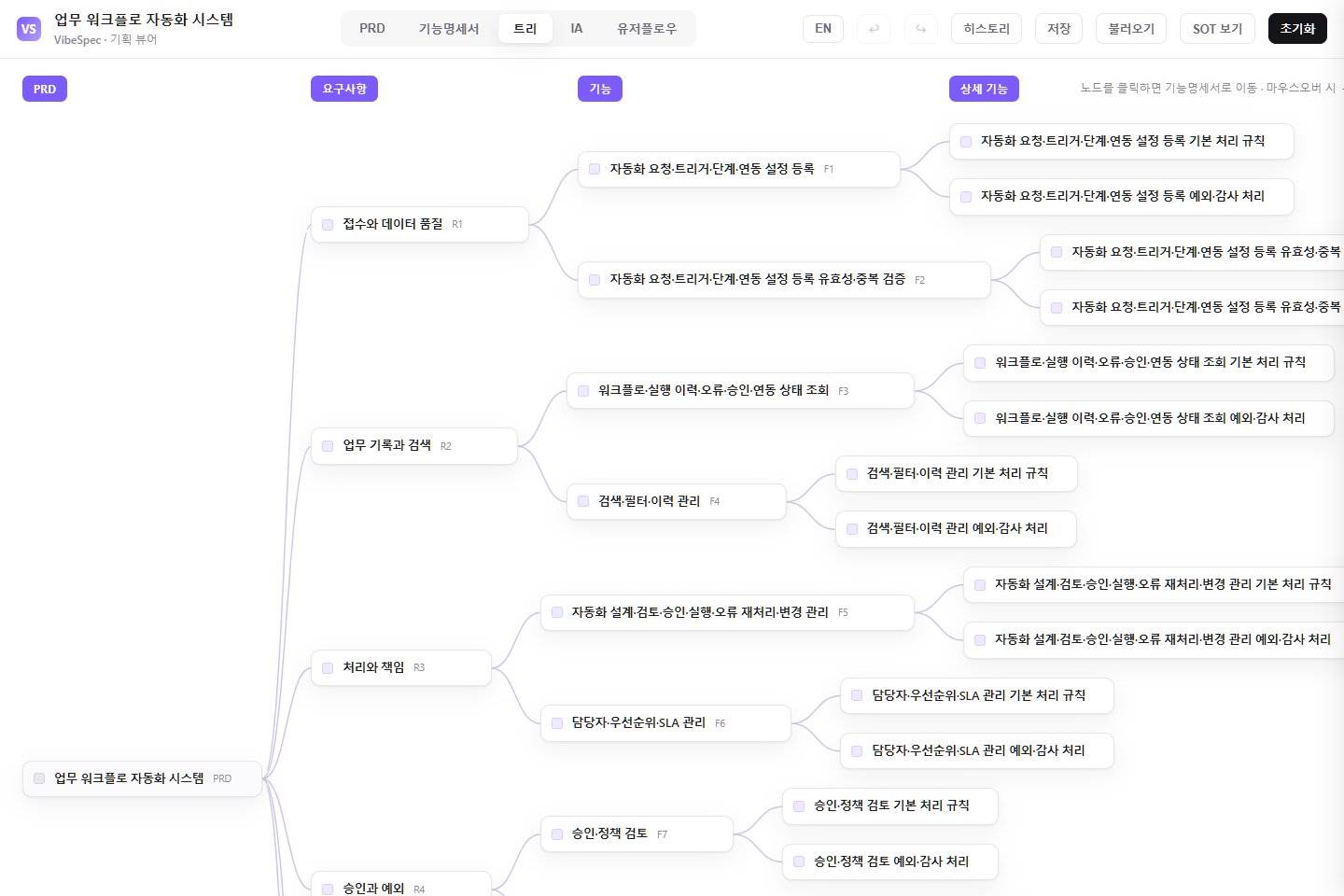This screenshot has width=1344, height=896.
Task: Open the 담당자·우선순위·SLA 관리 F6 node
Action: pos(665,723)
